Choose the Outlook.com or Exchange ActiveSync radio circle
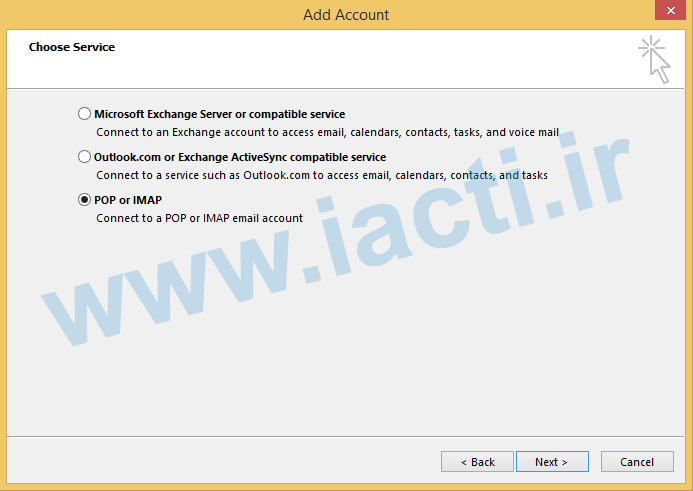The height and width of the screenshot is (491, 693). pos(84,156)
